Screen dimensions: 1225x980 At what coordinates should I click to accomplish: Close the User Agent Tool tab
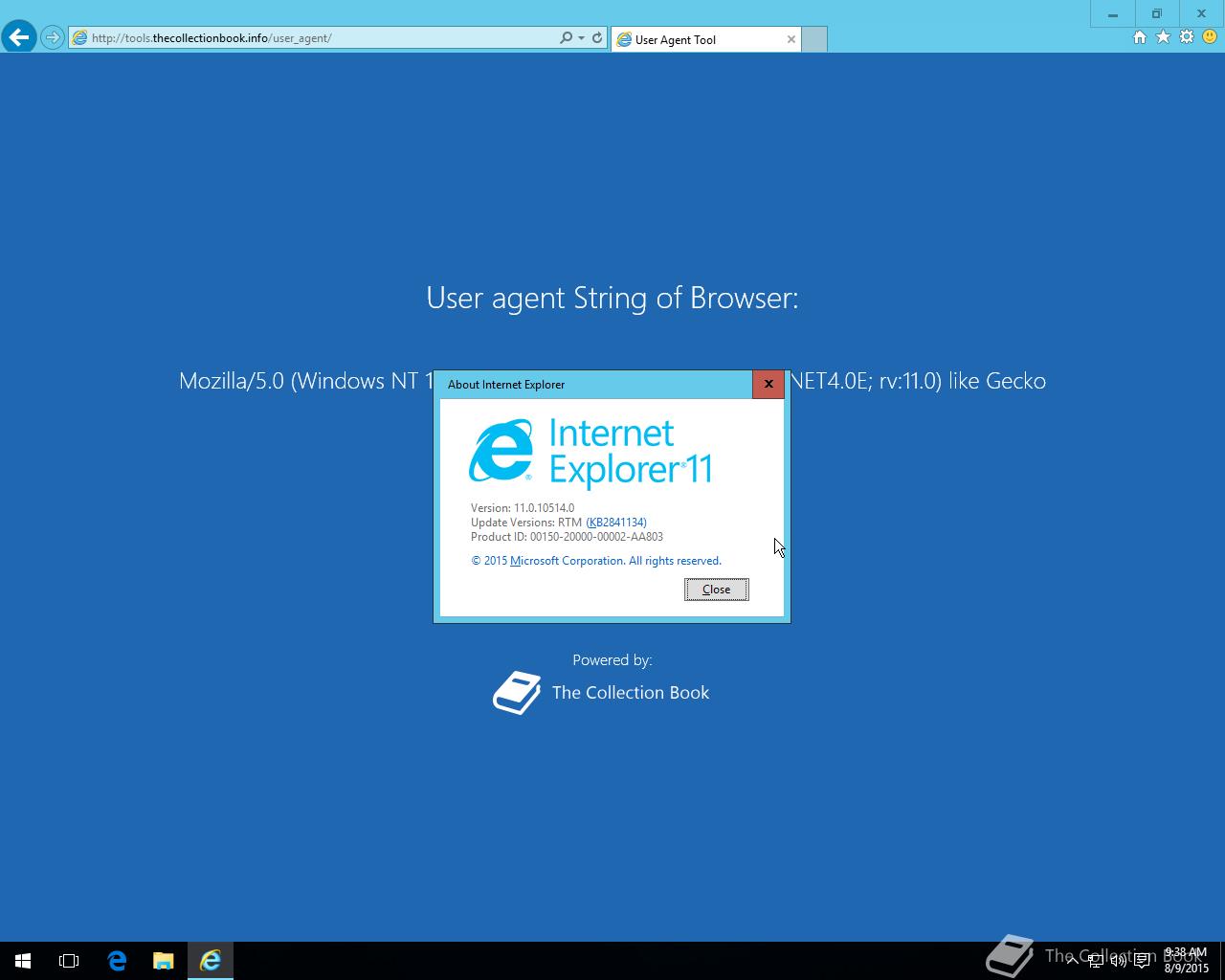[791, 39]
